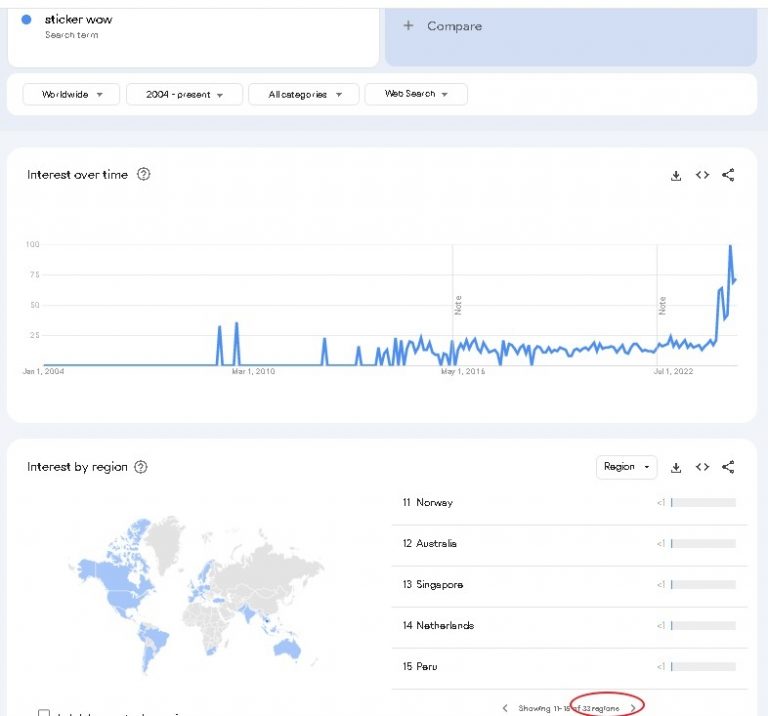The height and width of the screenshot is (716, 768).
Task: Open embed code for Interest over time
Action: pyautogui.click(x=702, y=175)
